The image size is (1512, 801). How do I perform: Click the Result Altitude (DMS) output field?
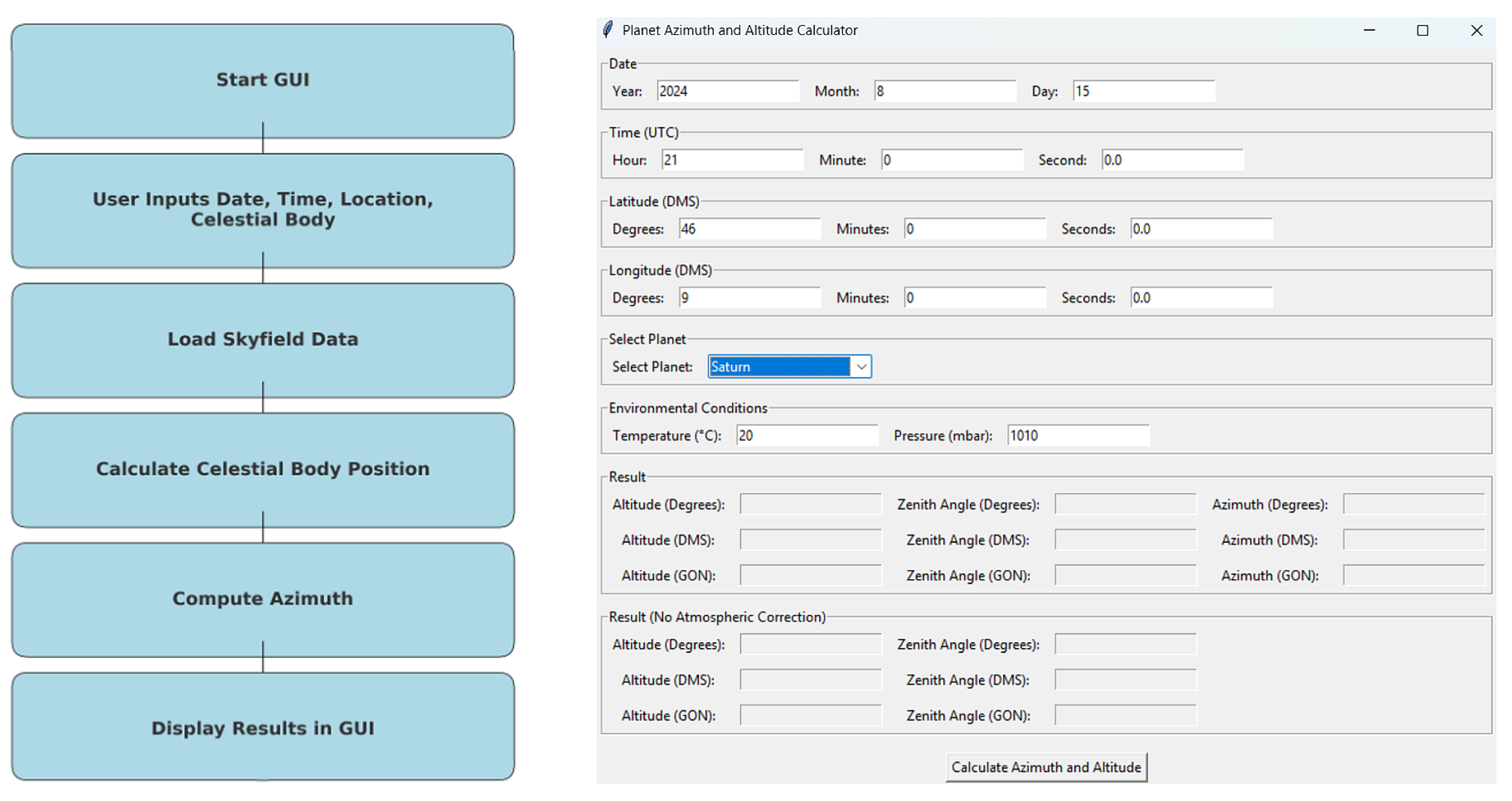point(811,540)
